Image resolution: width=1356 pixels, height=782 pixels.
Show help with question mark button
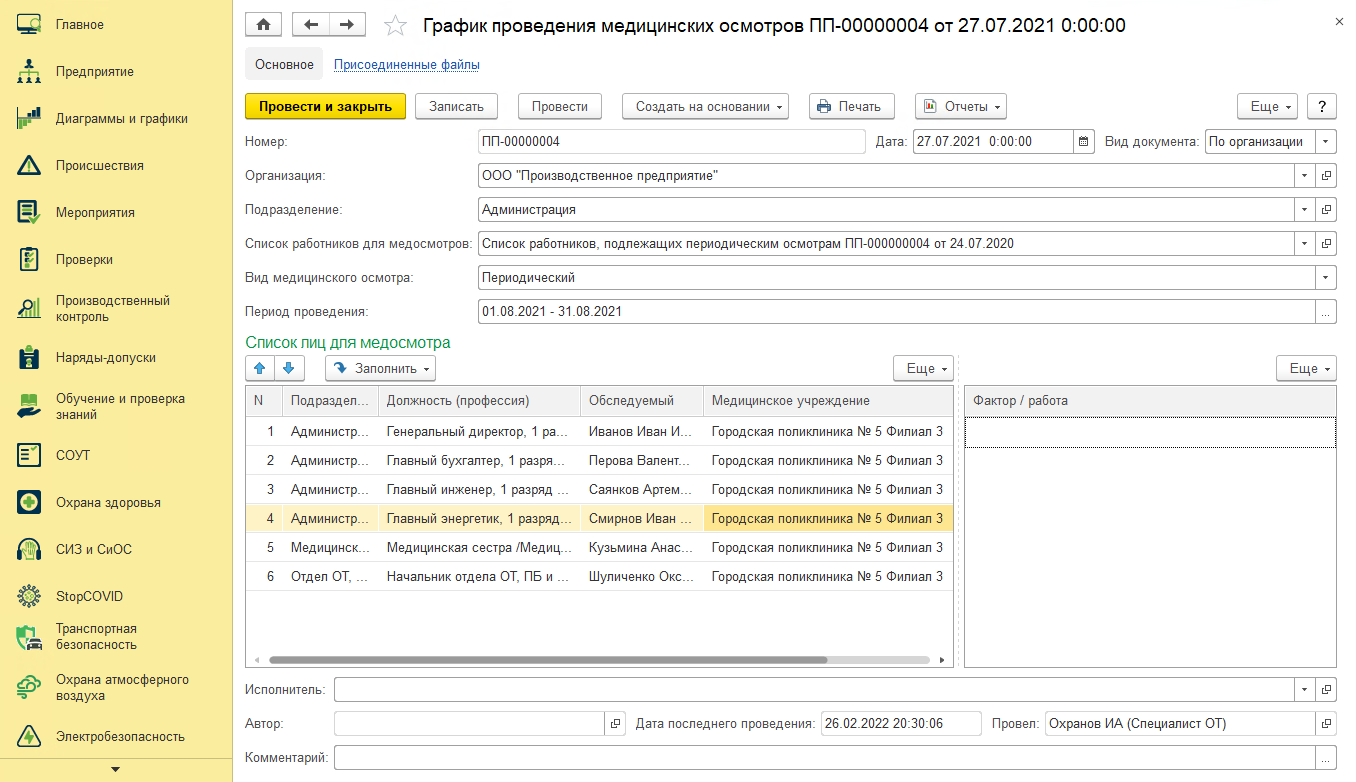1322,106
